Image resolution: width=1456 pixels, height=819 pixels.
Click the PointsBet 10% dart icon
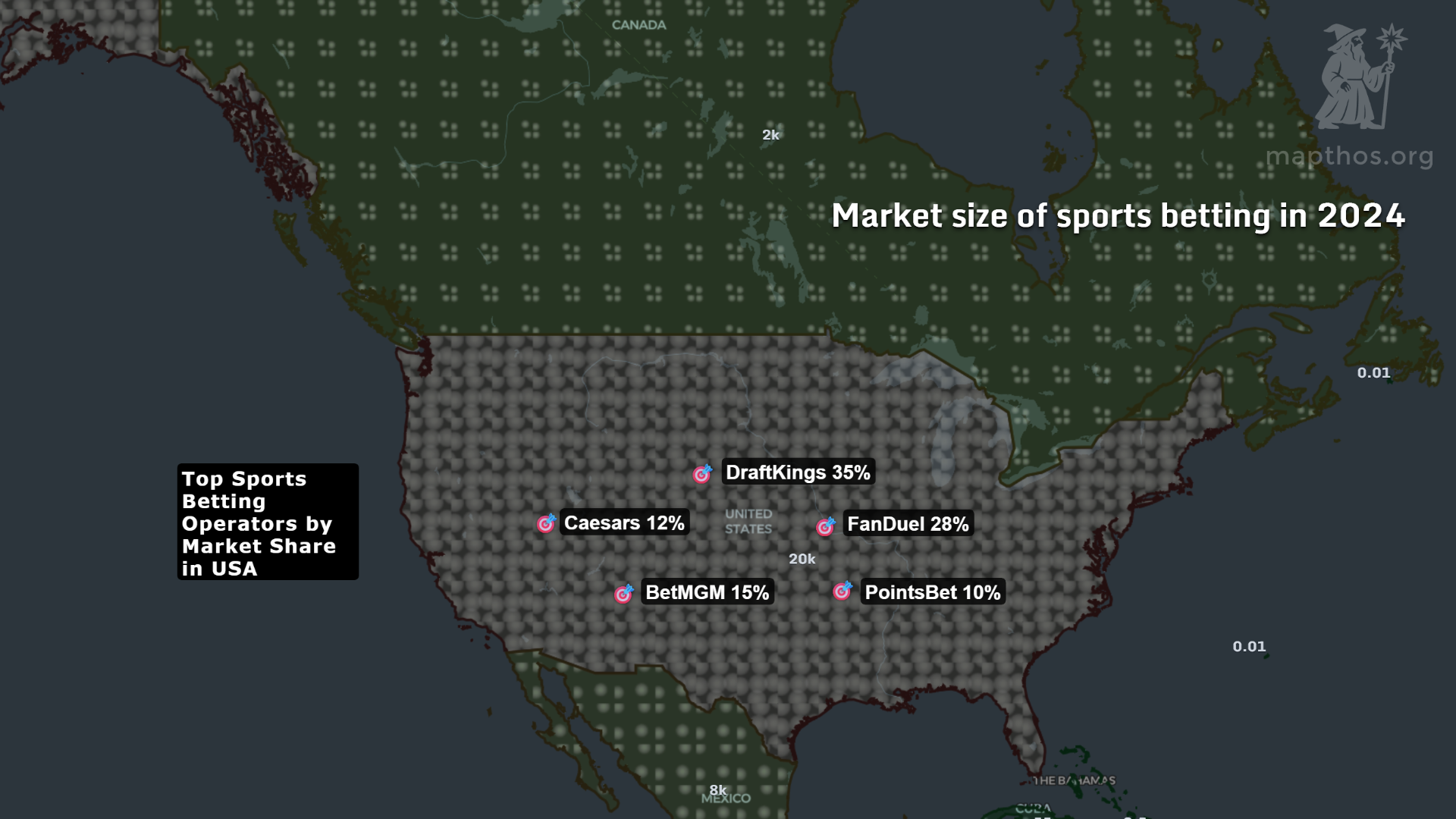842,592
